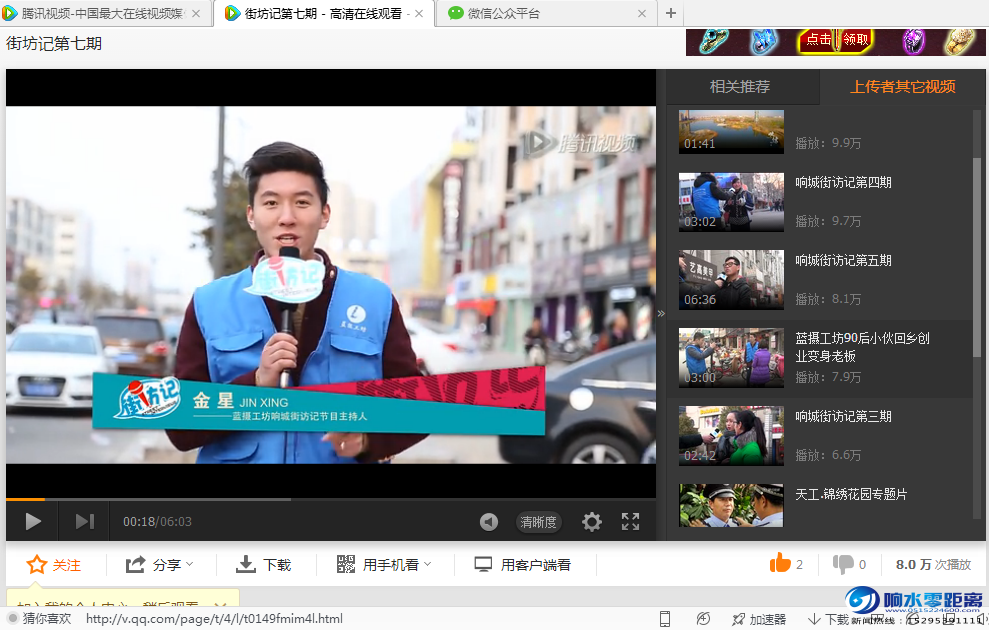The image size is (989, 630).
Task: Open 猜你喜欢 in status bar
Action: (x=40, y=619)
